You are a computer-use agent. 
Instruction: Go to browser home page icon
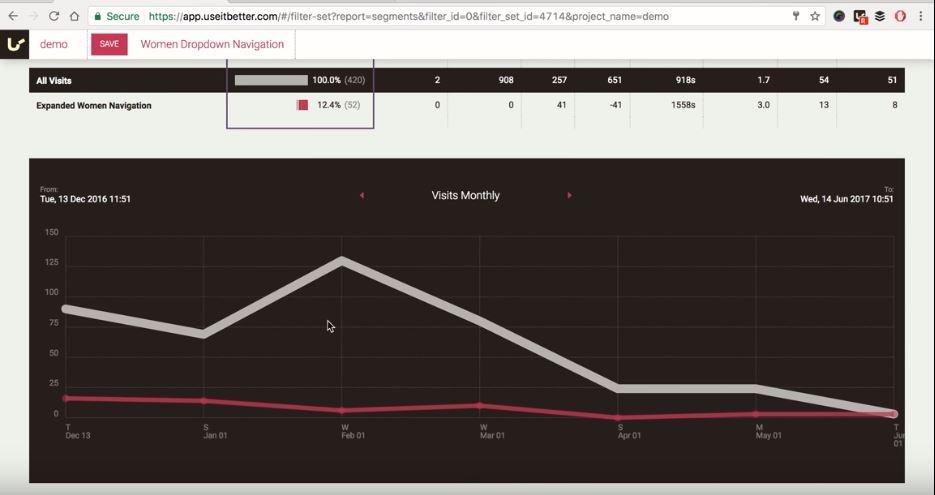(74, 17)
